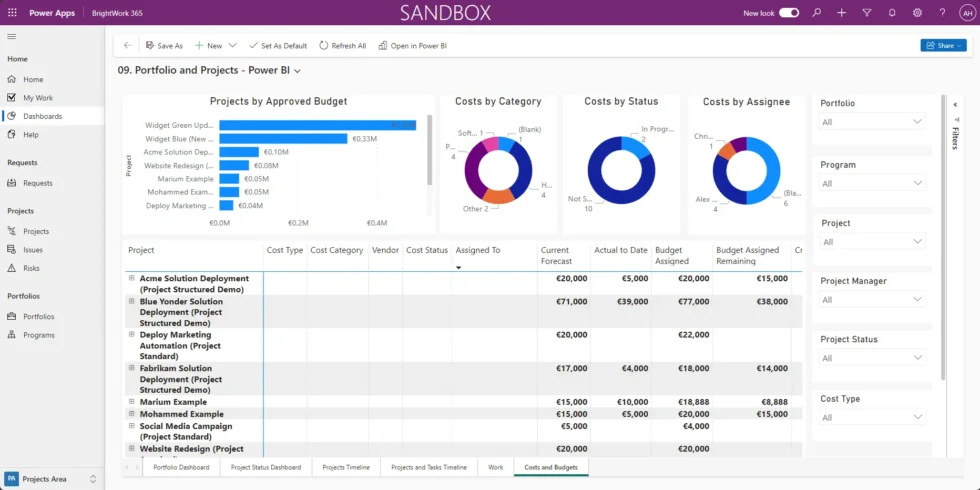The height and width of the screenshot is (490, 980).
Task: Toggle the New look switch
Action: pos(788,13)
